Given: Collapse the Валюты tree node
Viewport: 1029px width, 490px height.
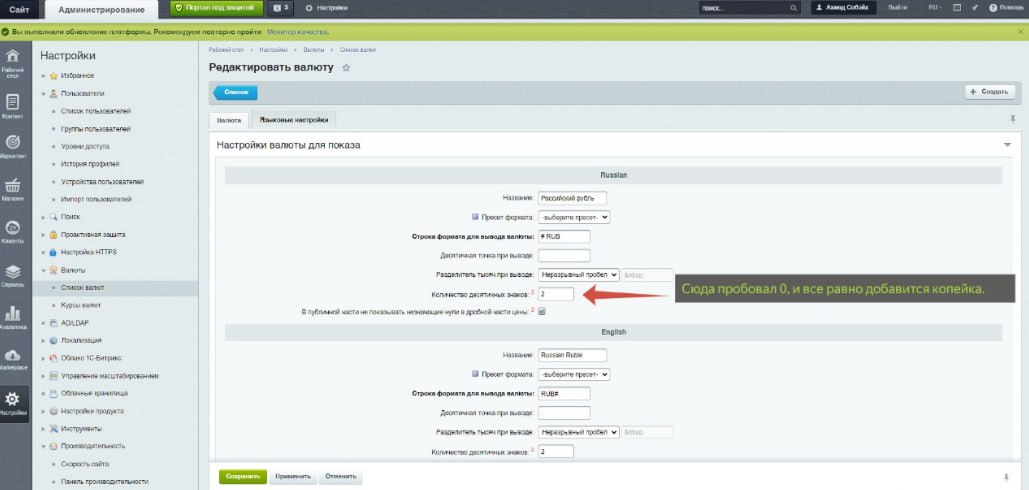Looking at the screenshot, I should (x=43, y=270).
